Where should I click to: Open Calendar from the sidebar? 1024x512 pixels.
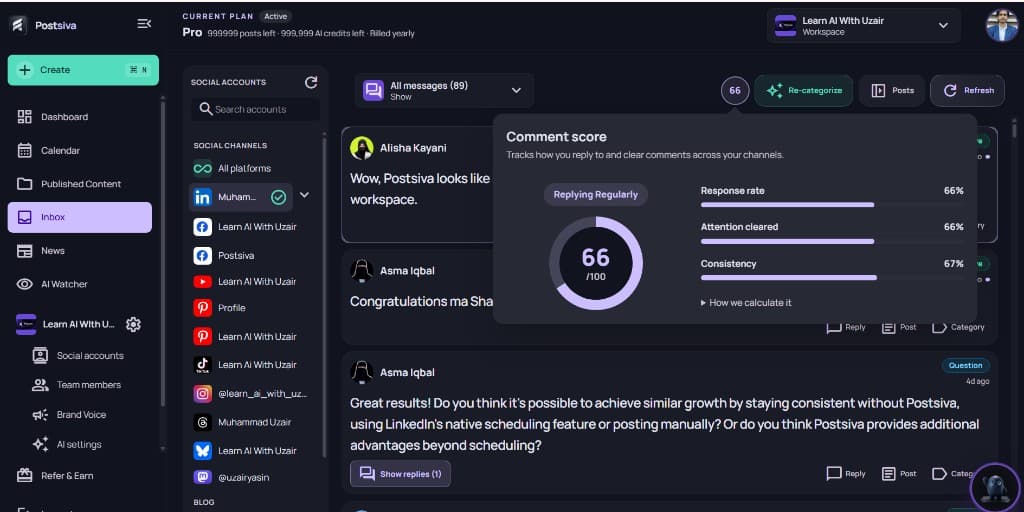click(60, 151)
